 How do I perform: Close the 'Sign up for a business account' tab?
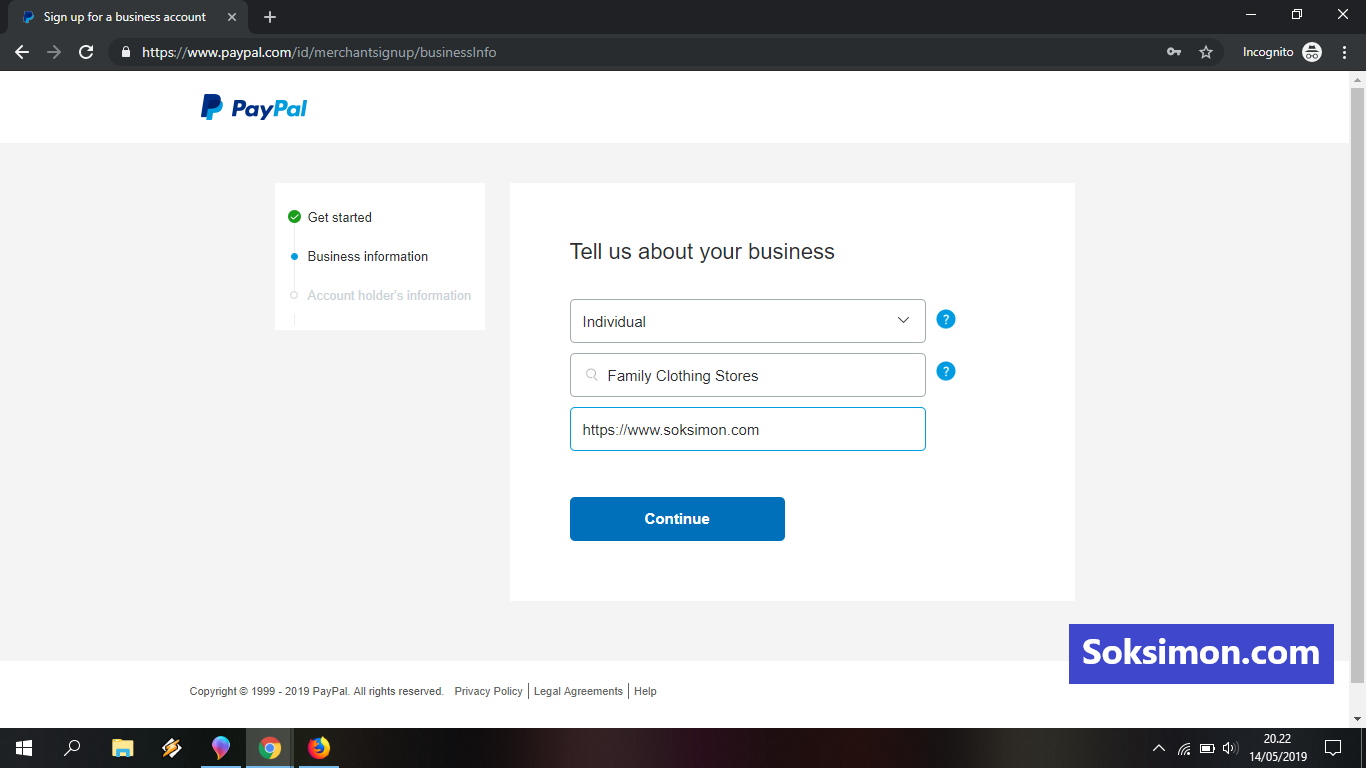[x=232, y=17]
